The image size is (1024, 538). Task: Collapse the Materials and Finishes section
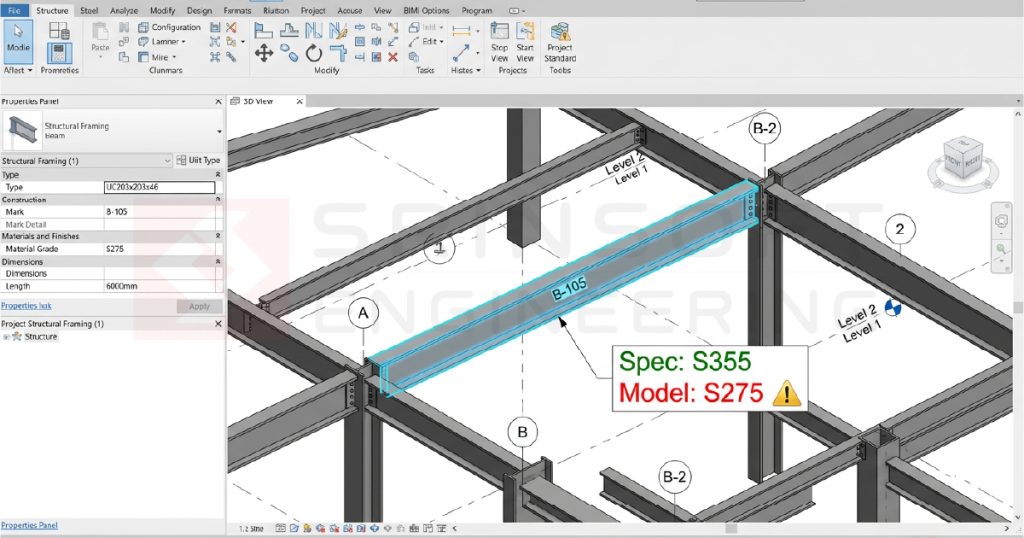pos(218,236)
